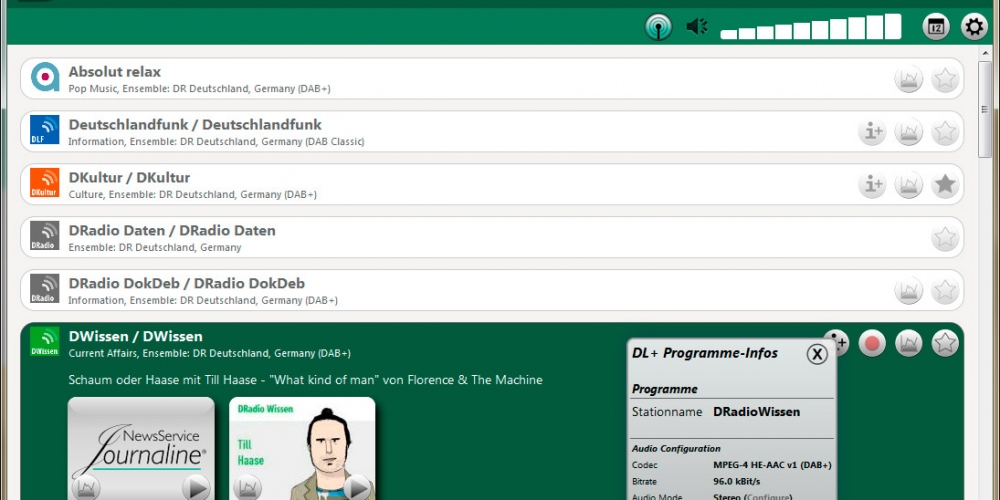1000x500 pixels.
Task: Click the grey DRadio DokDeb logo
Action: [45, 288]
